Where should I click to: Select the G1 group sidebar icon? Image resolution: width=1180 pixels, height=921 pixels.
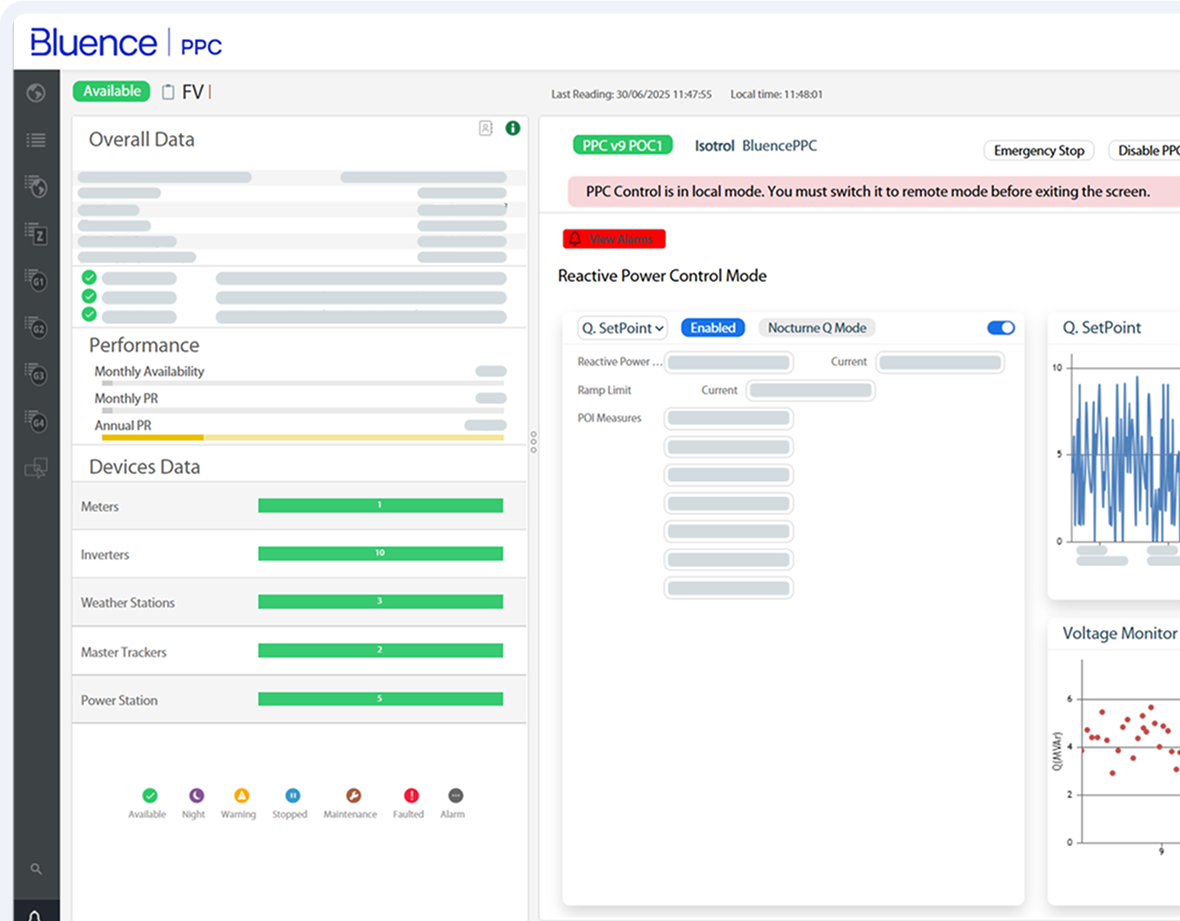click(35, 280)
